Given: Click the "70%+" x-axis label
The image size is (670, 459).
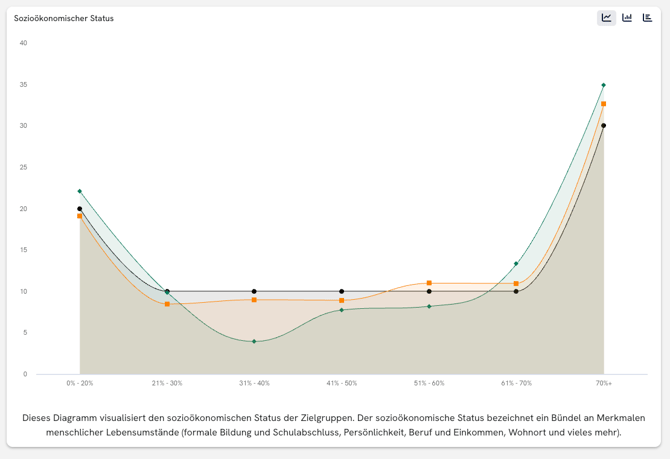Looking at the screenshot, I should [x=603, y=383].
